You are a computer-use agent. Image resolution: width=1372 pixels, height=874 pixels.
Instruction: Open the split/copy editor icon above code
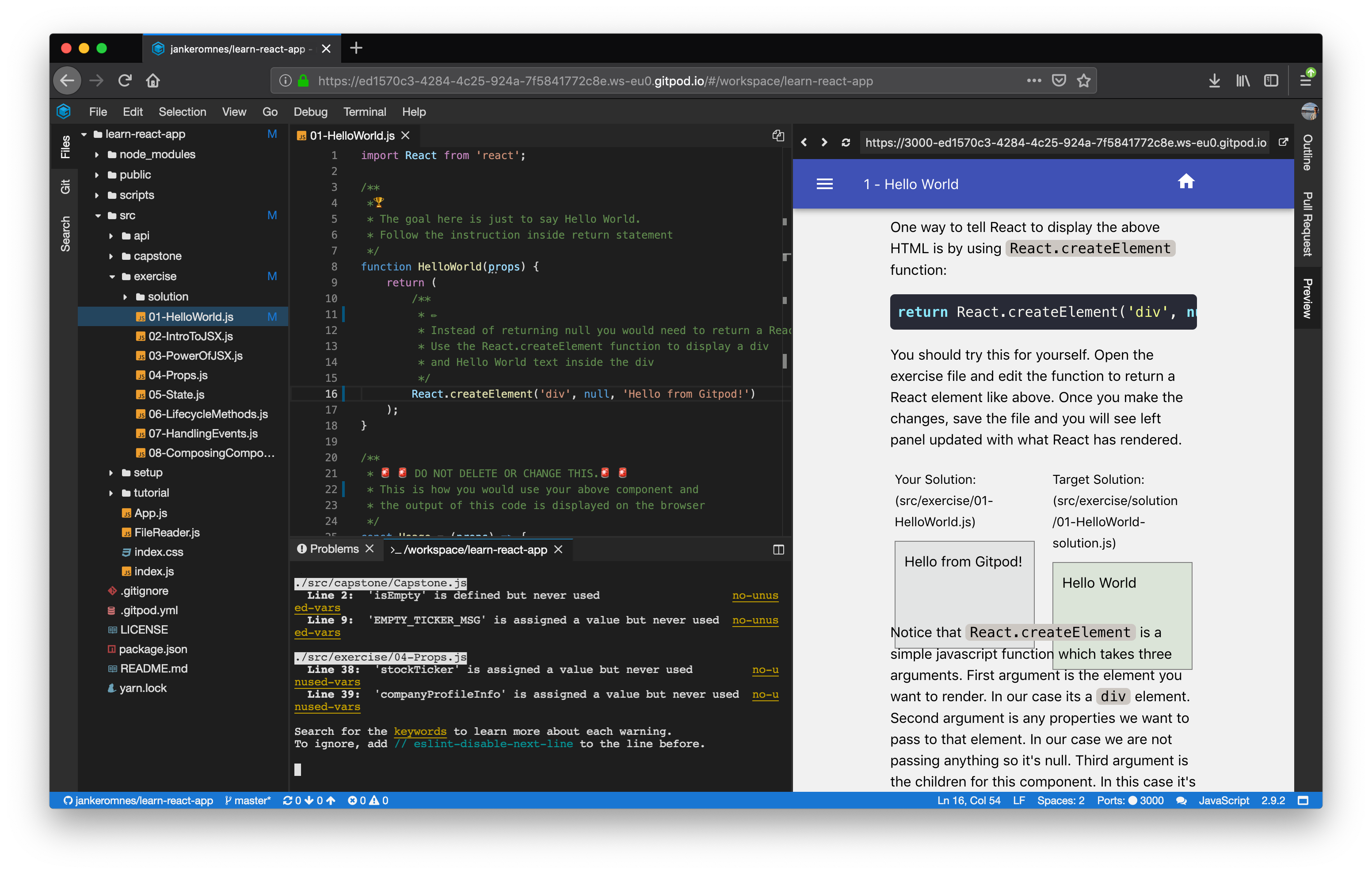(778, 136)
